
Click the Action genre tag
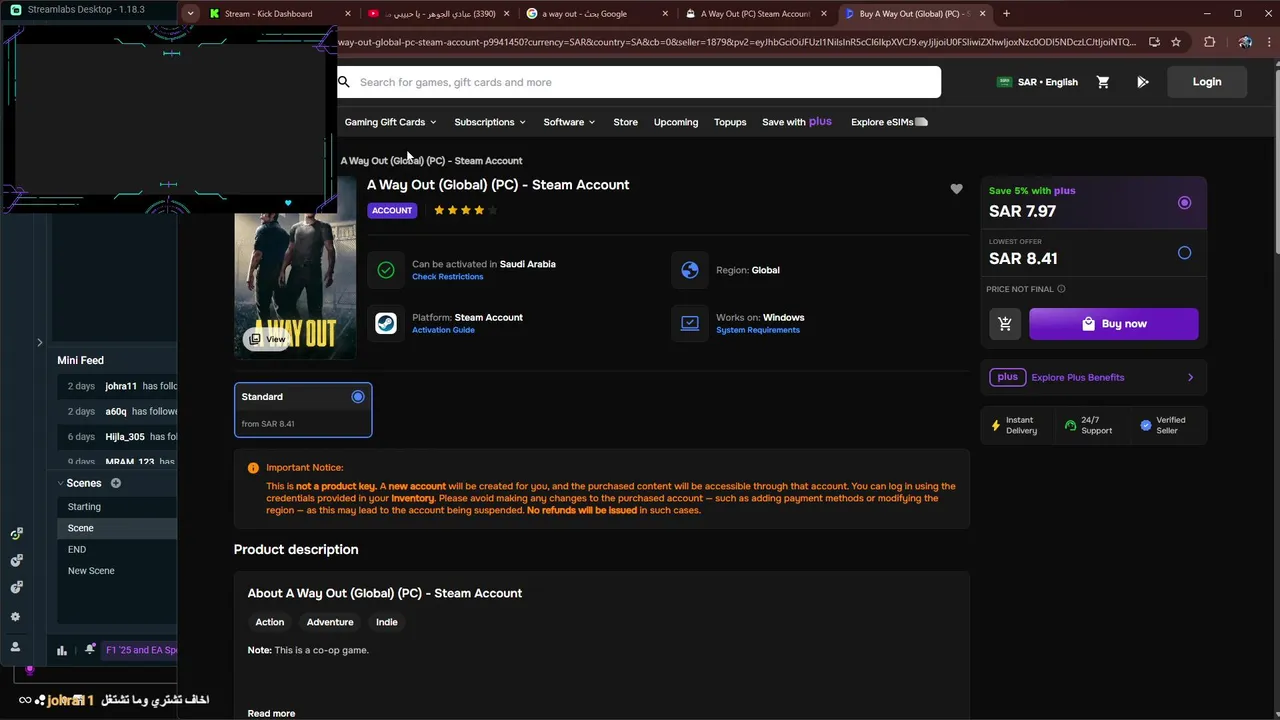(269, 622)
